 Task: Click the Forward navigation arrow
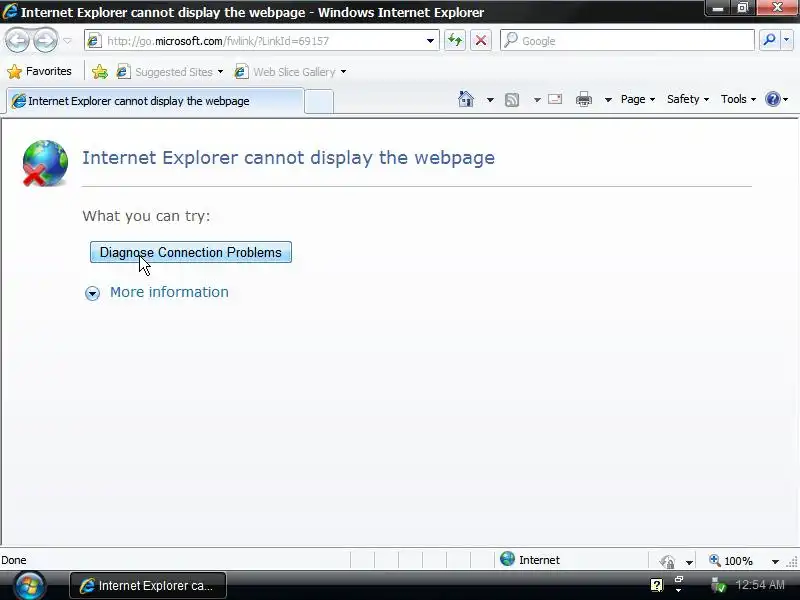[45, 41]
